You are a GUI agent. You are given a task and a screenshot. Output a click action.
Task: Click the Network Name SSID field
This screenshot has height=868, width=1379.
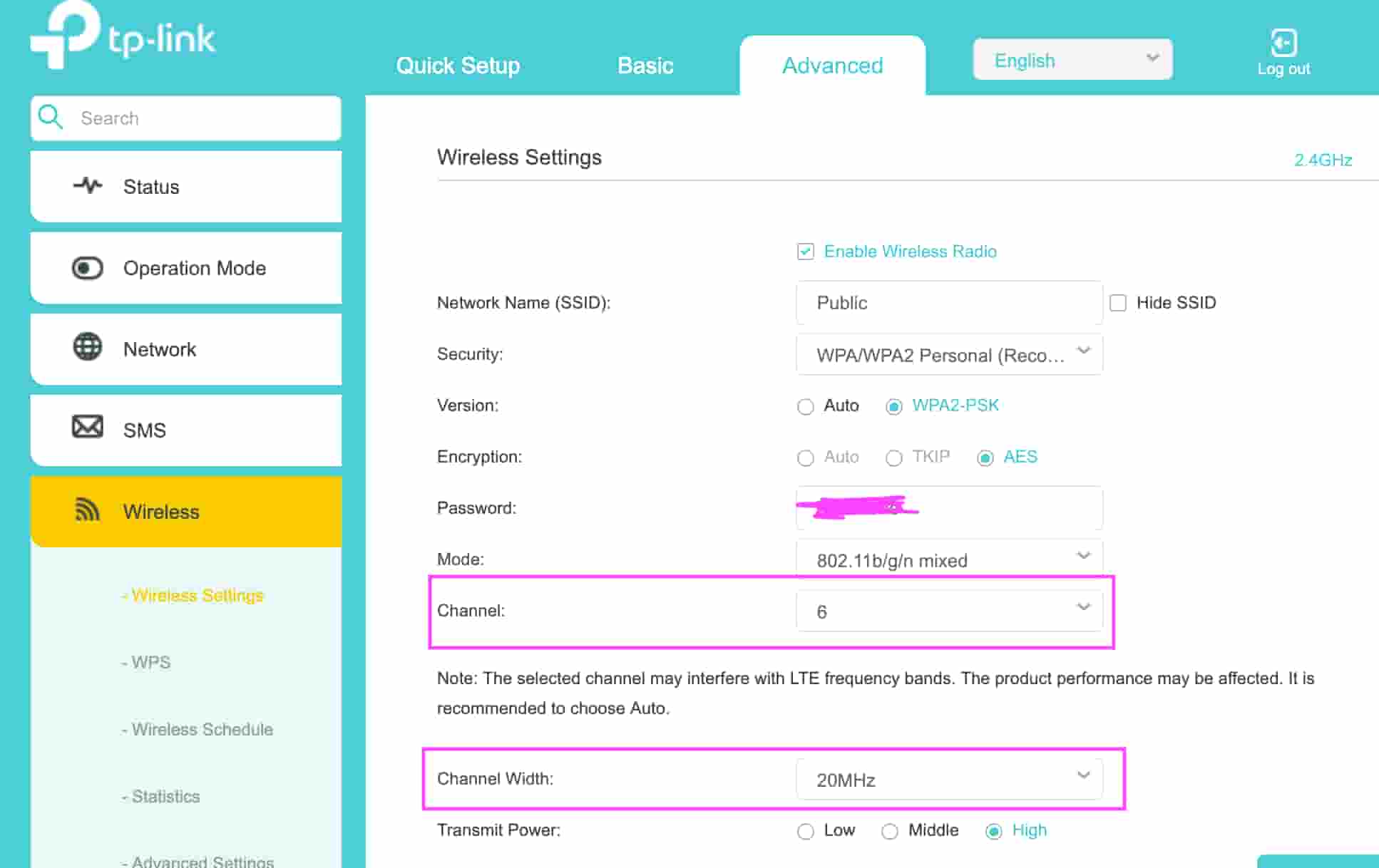coord(948,303)
